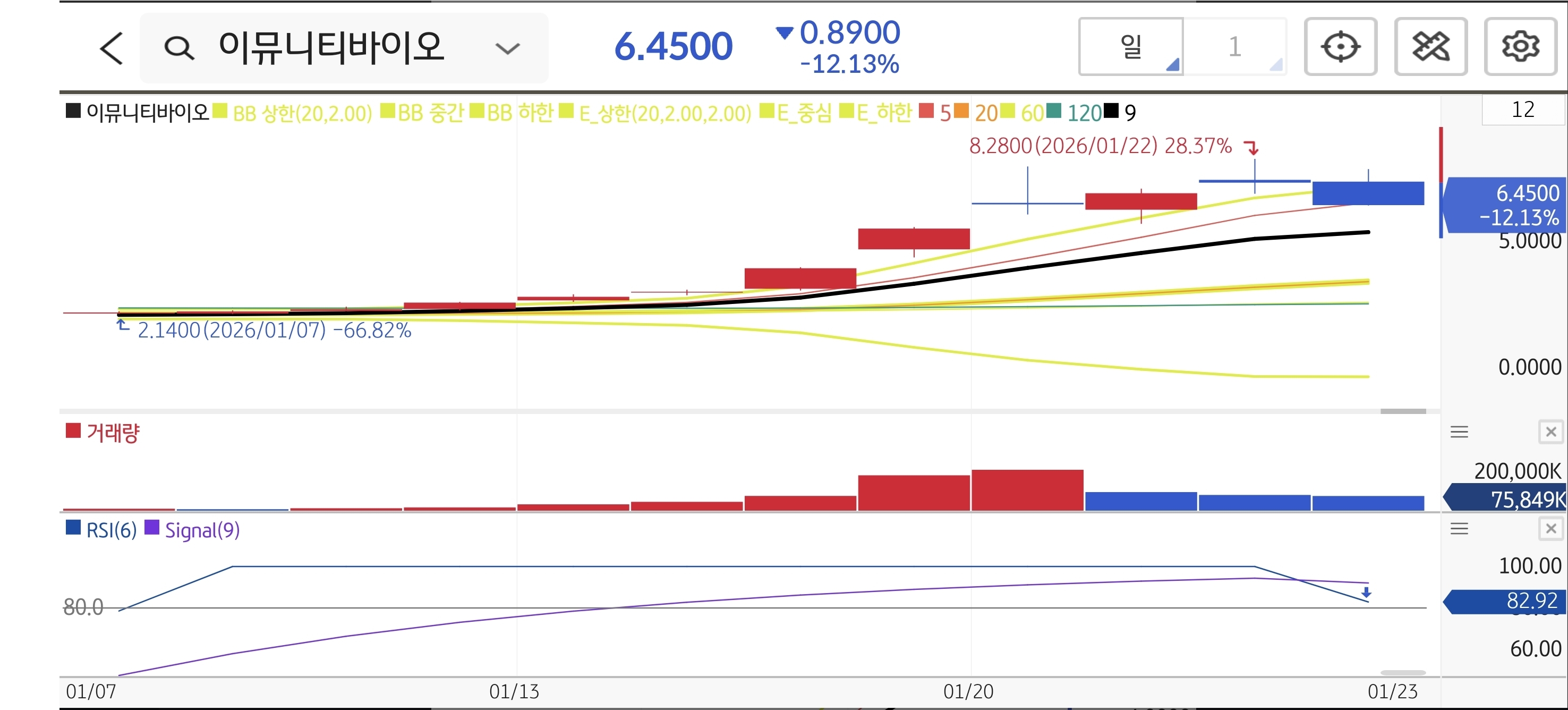Open volume panel hamburger menu icon

pos(1459,432)
